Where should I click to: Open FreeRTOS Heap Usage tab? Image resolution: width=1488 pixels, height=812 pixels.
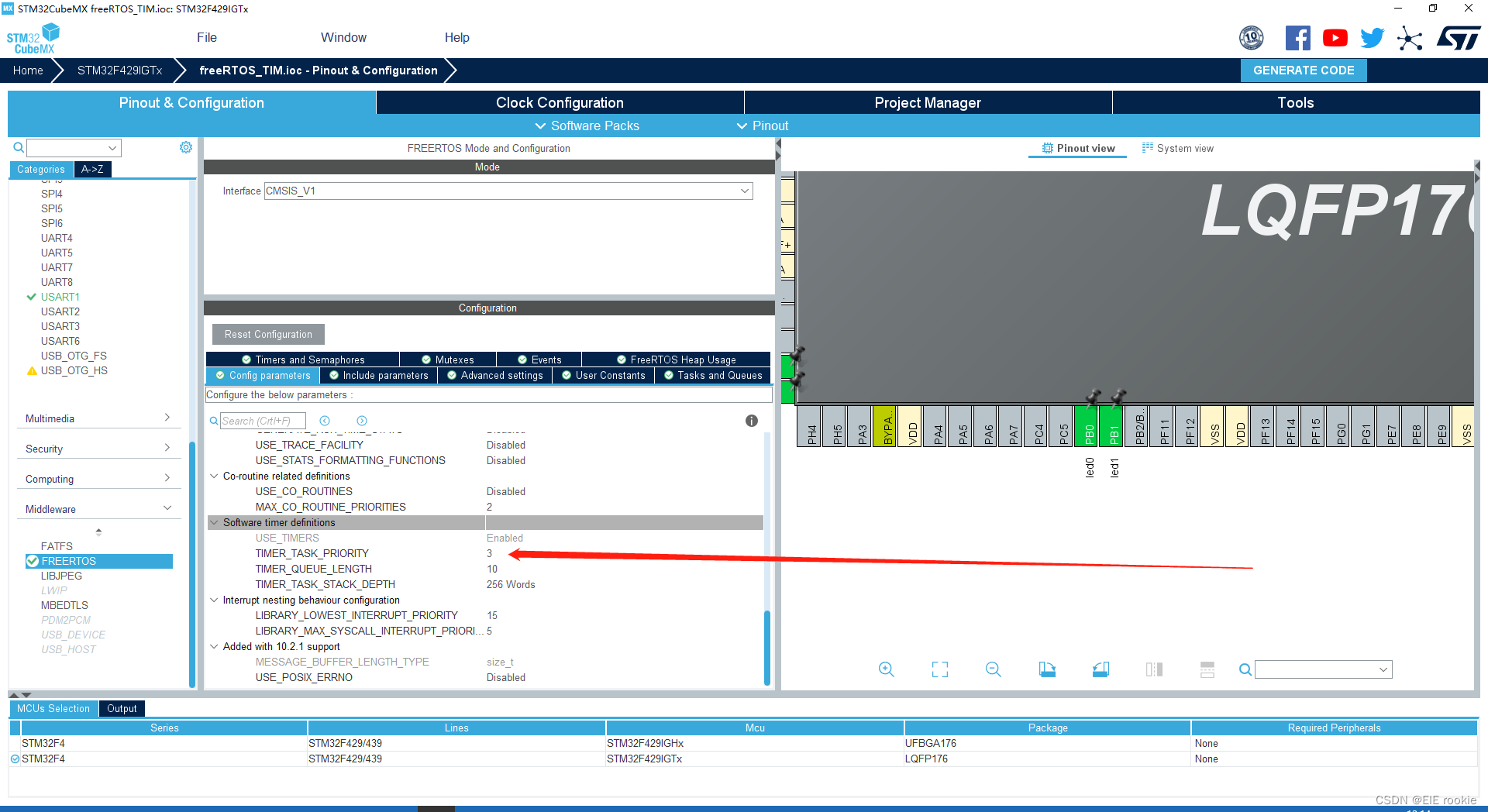click(677, 360)
